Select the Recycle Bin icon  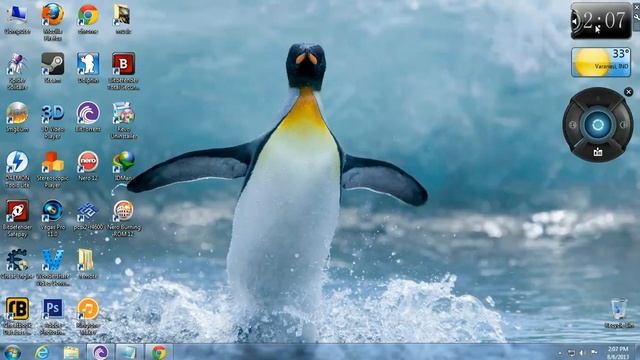(619, 313)
